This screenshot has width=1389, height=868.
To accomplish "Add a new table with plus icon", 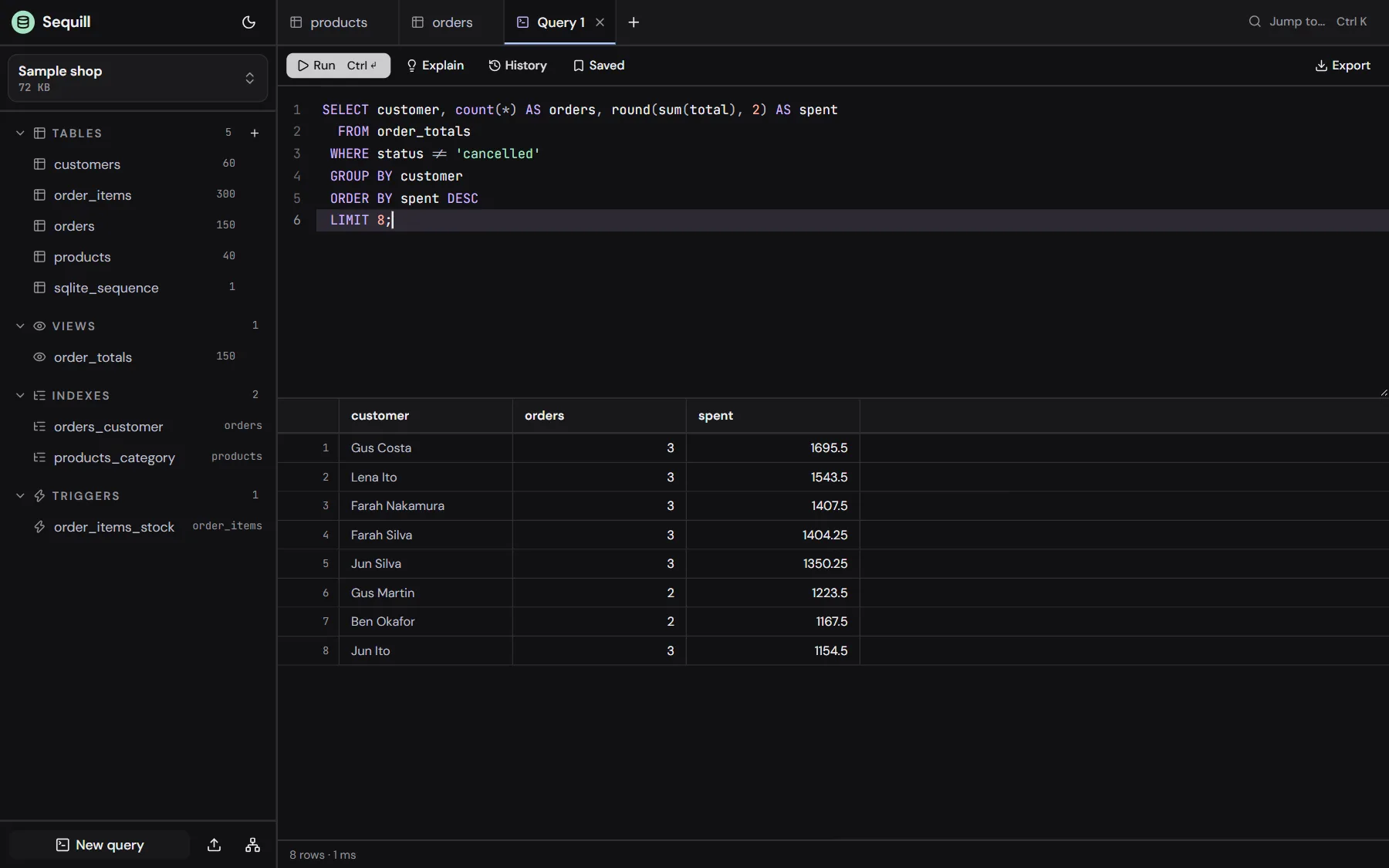I will tap(255, 133).
